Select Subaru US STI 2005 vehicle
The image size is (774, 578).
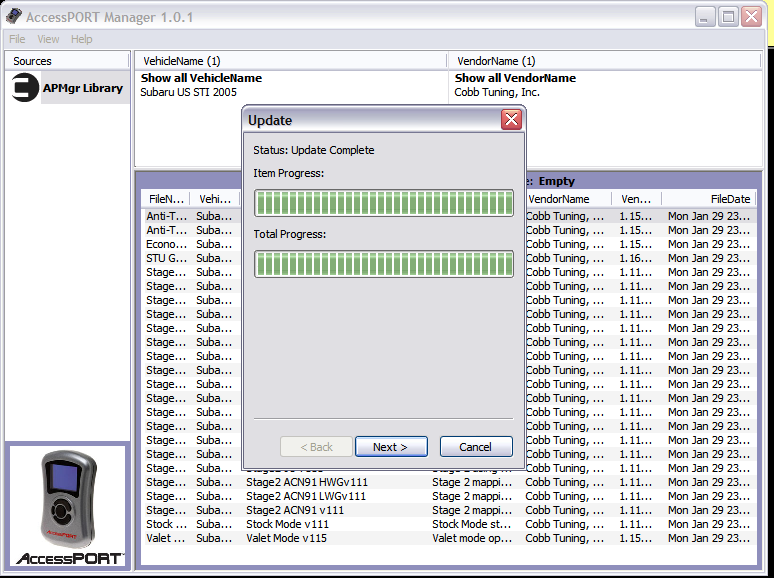click(x=189, y=92)
